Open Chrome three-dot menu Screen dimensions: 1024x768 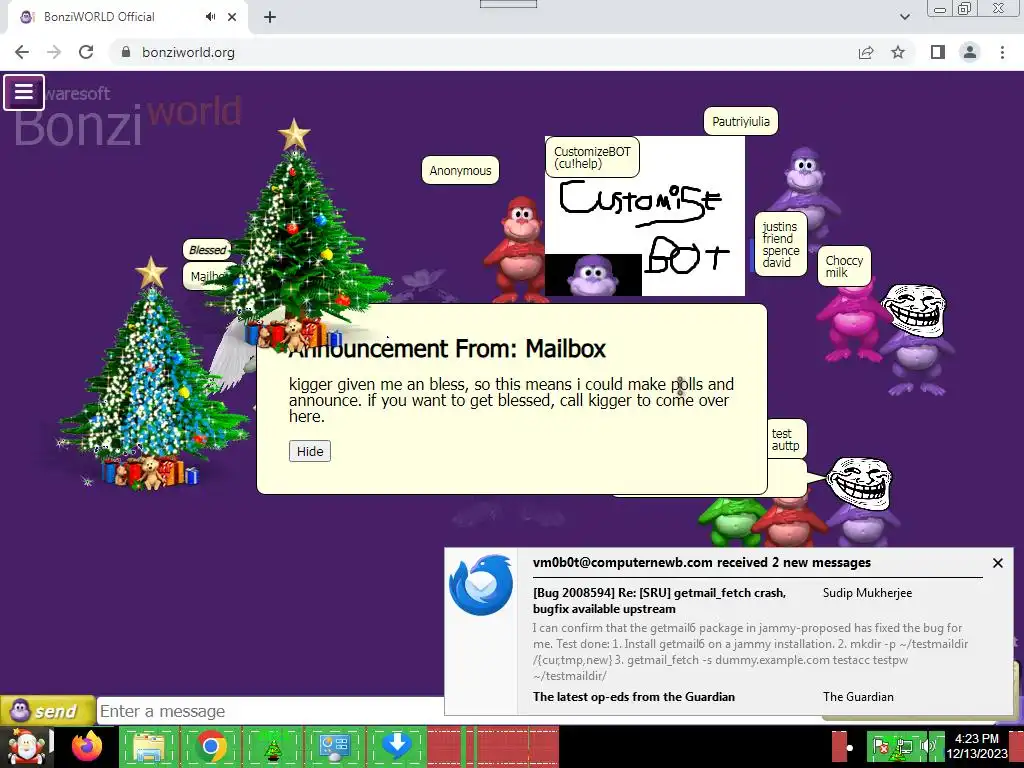tap(1002, 52)
